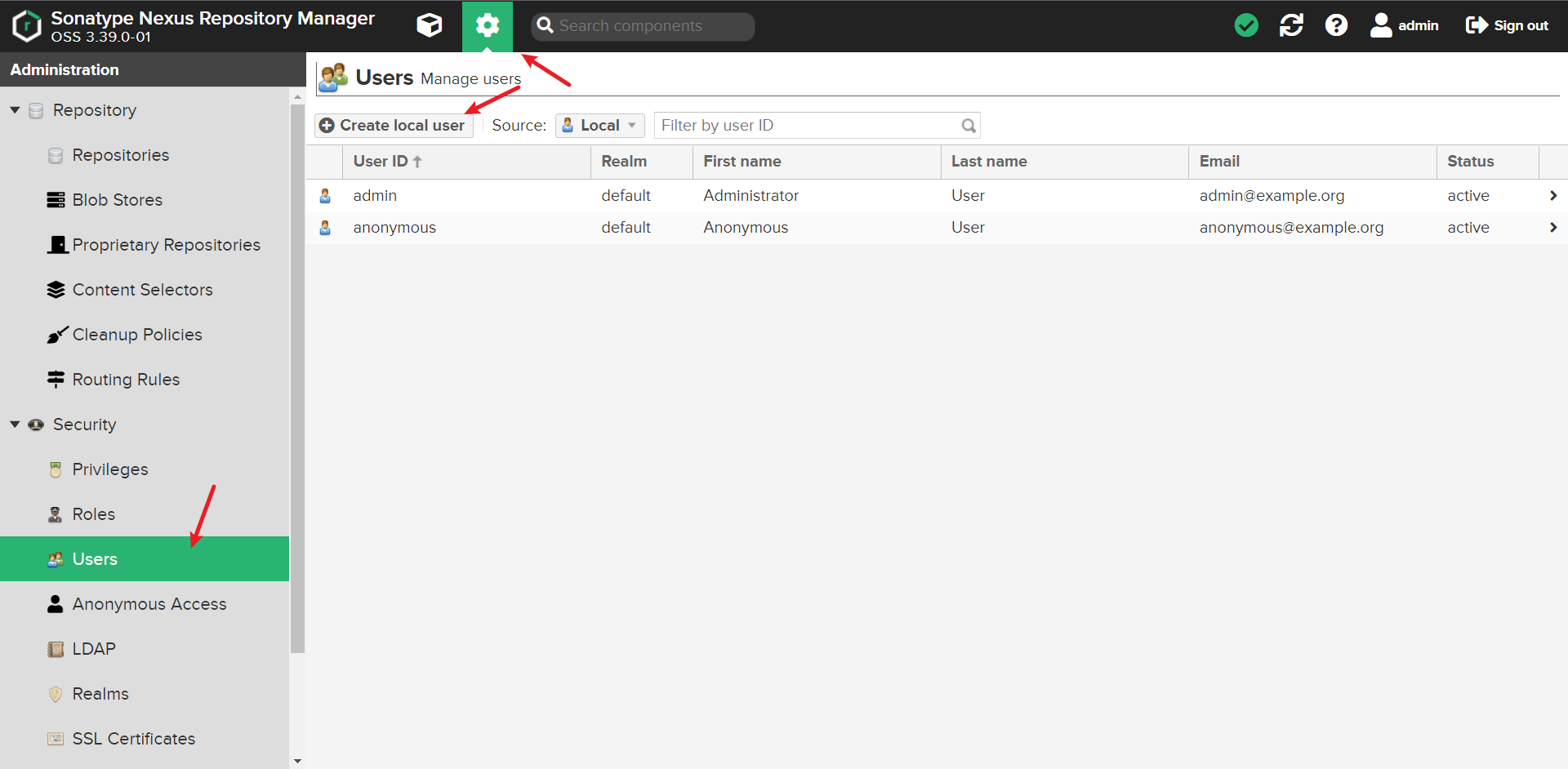This screenshot has width=1568, height=769.
Task: Click the Filter by user ID field
Action: (817, 126)
